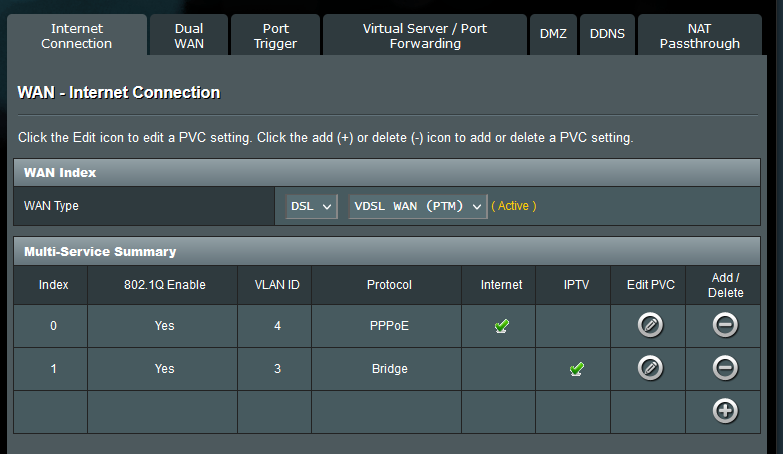783x454 pixels.
Task: Open the Port Trigger tab
Action: pos(275,36)
